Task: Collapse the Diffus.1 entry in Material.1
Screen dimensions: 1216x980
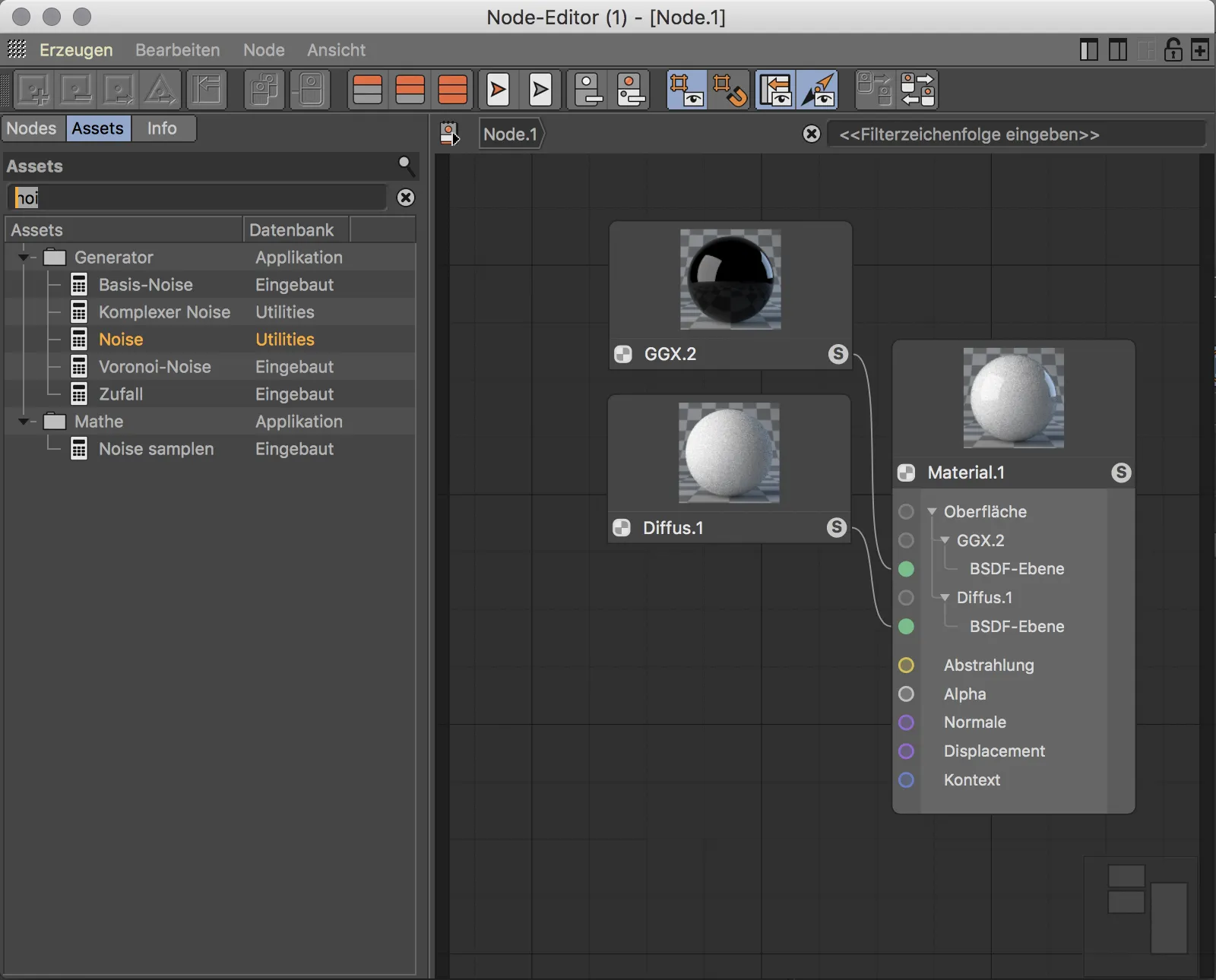Action: 945,598
